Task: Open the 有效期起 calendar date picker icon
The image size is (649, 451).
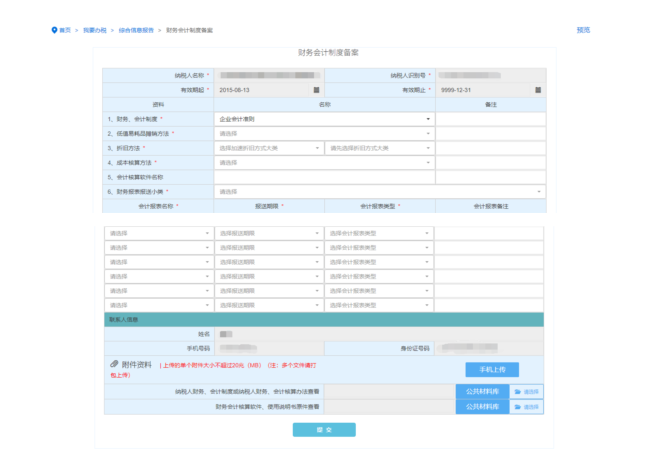Action: [317, 90]
